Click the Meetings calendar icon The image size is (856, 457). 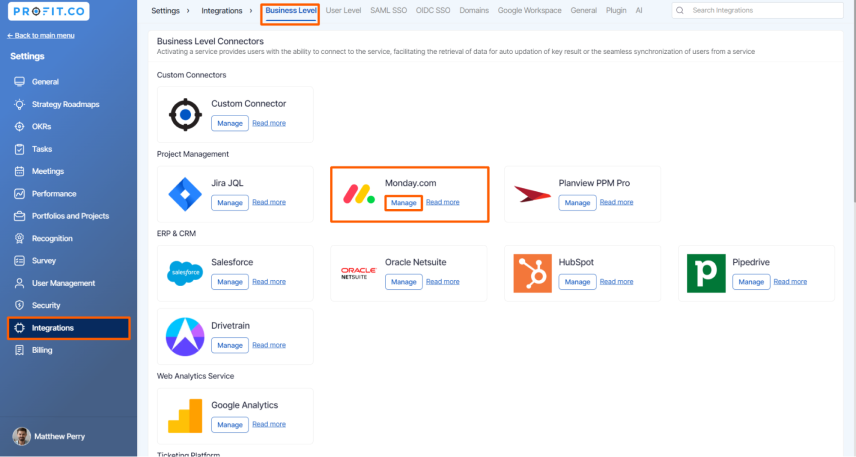click(20, 171)
